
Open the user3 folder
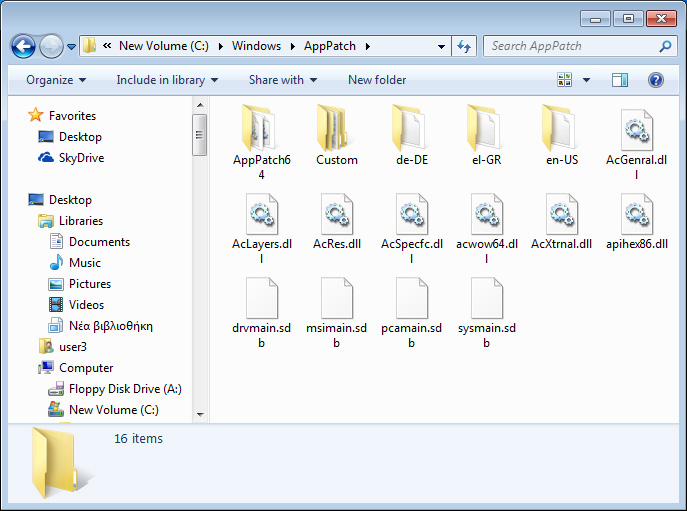[x=63, y=347]
